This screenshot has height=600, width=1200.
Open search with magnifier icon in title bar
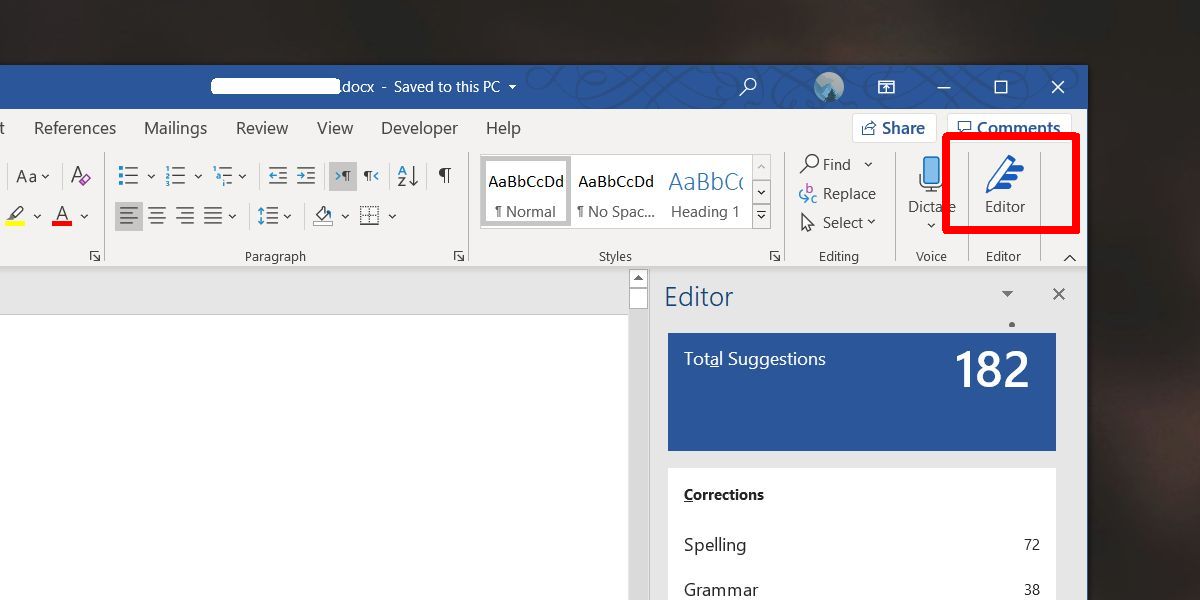[748, 87]
